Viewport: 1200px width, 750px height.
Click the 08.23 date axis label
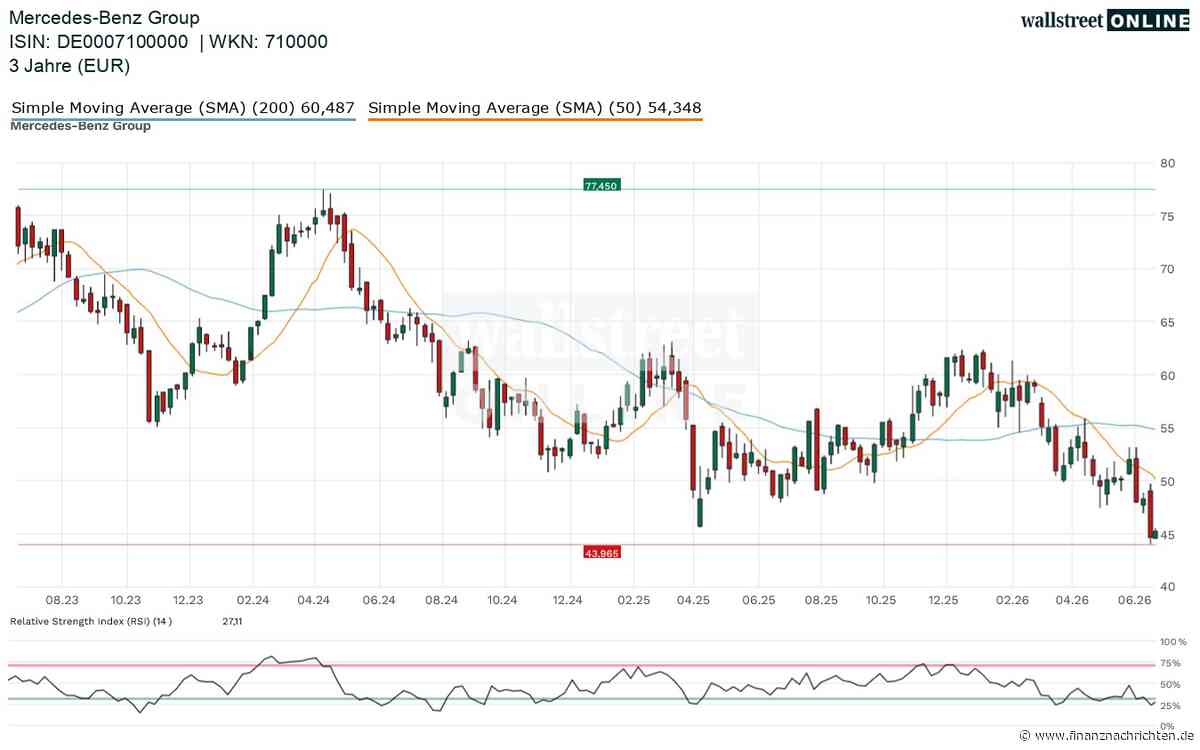click(x=62, y=600)
